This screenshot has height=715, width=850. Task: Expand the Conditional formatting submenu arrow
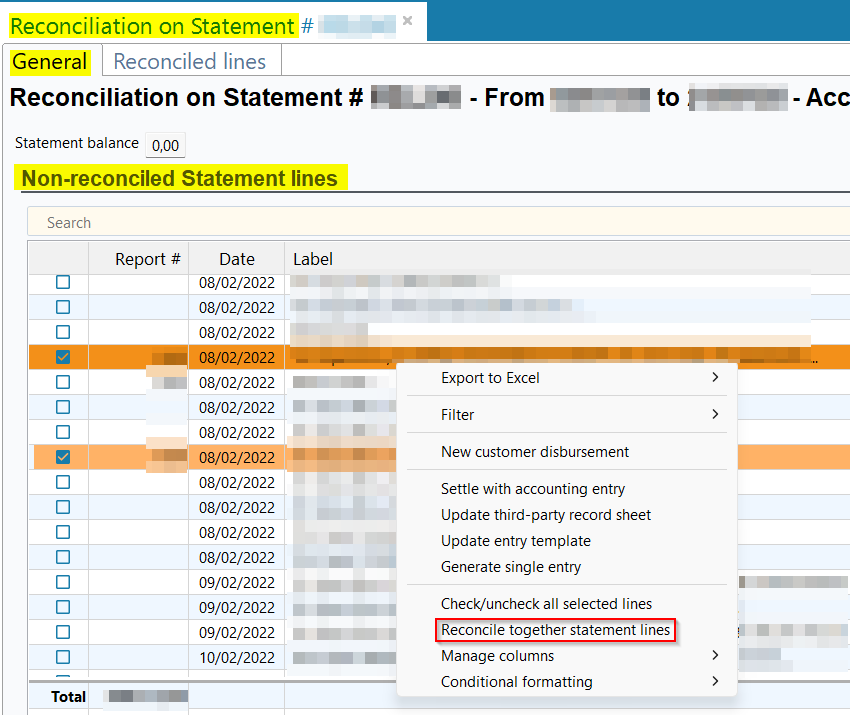tap(715, 682)
